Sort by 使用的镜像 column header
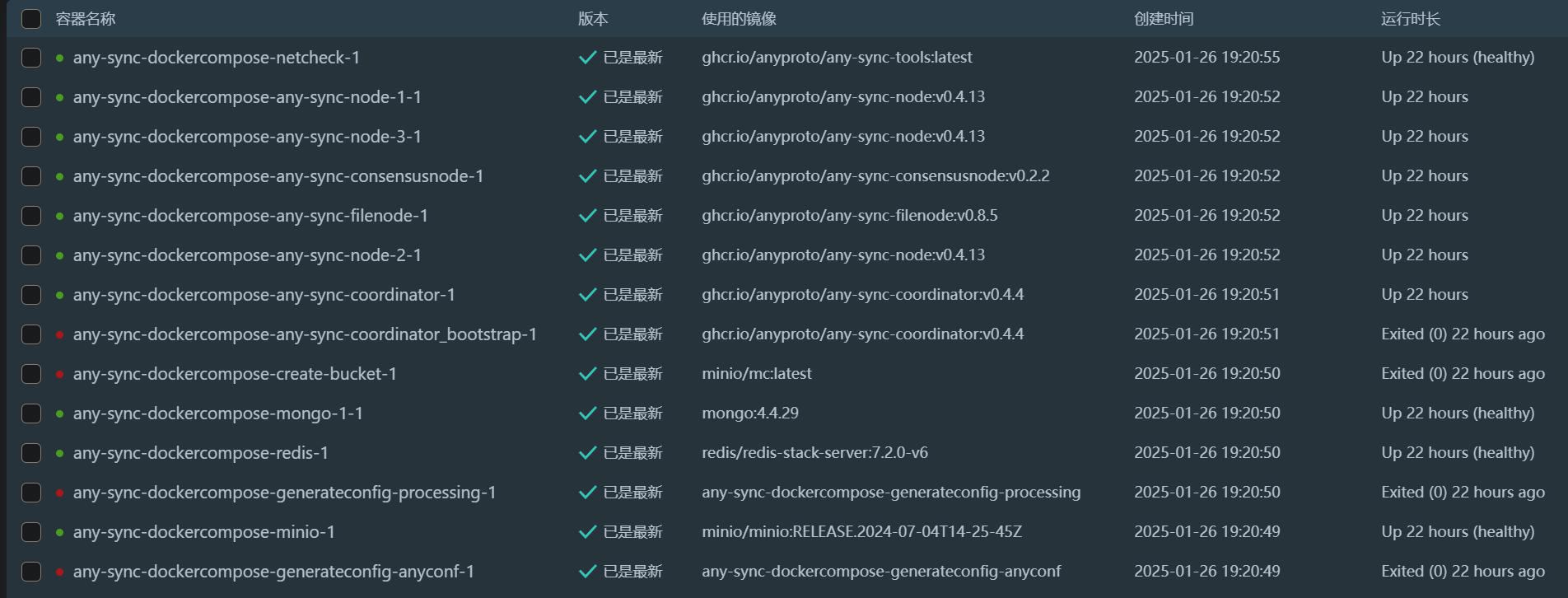Viewport: 1568px width, 598px height. [x=739, y=19]
